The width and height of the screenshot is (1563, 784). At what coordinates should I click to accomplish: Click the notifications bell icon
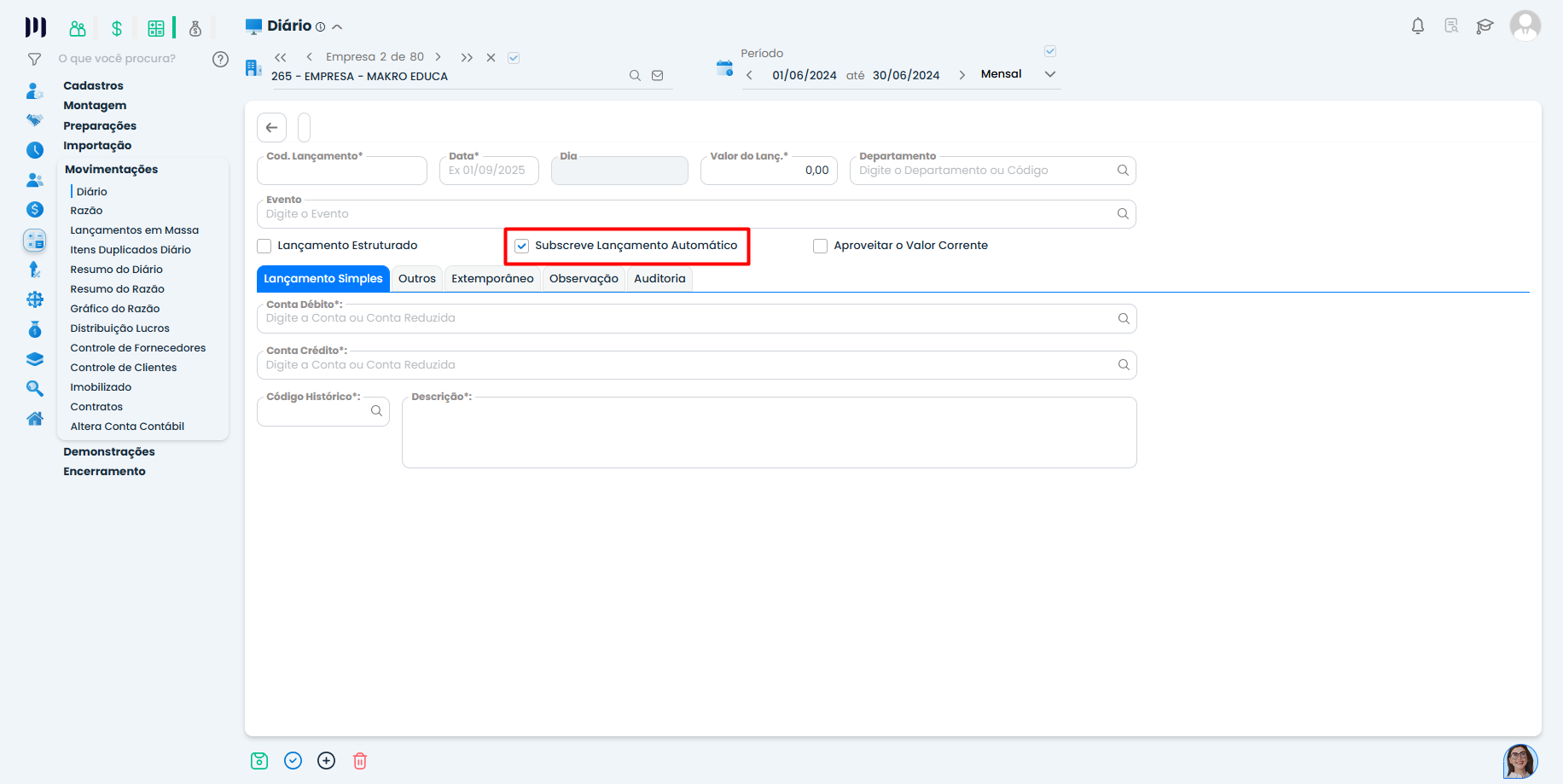click(x=1418, y=26)
